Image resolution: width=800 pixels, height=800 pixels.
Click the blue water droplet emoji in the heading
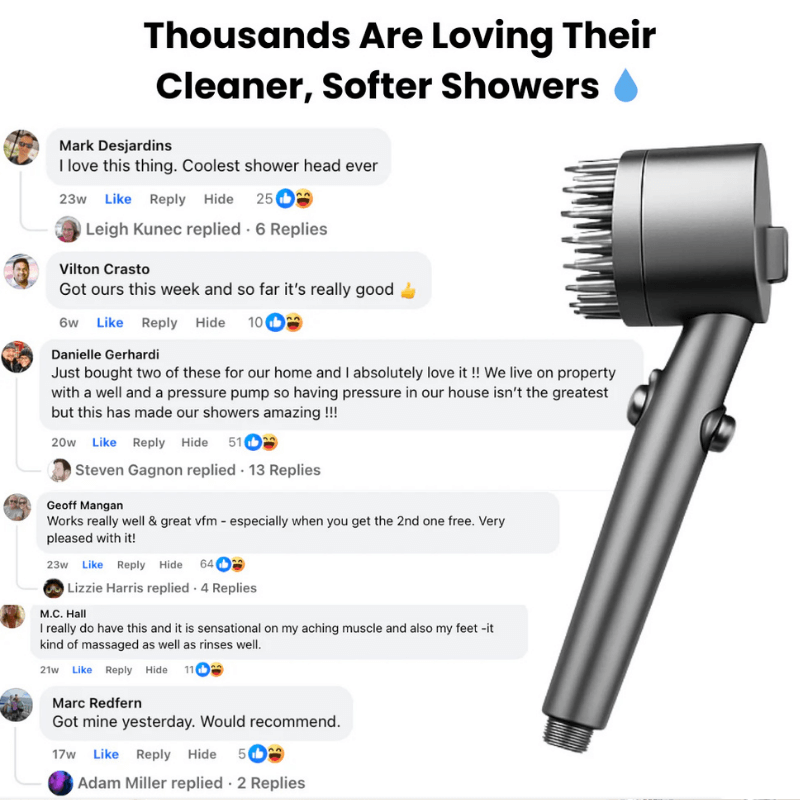(626, 85)
